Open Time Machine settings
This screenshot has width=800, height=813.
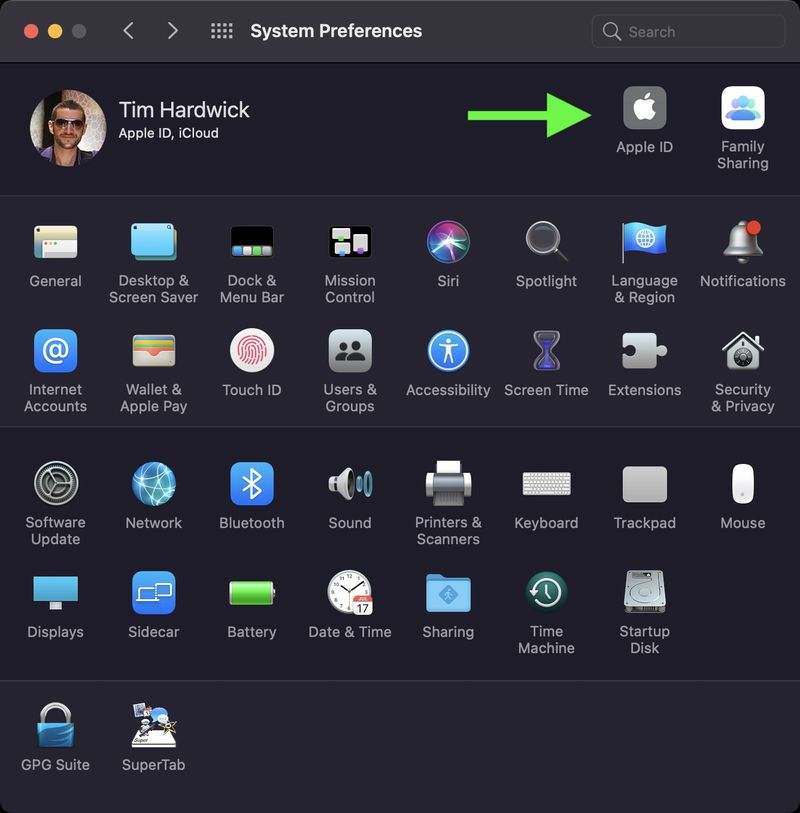(x=546, y=594)
